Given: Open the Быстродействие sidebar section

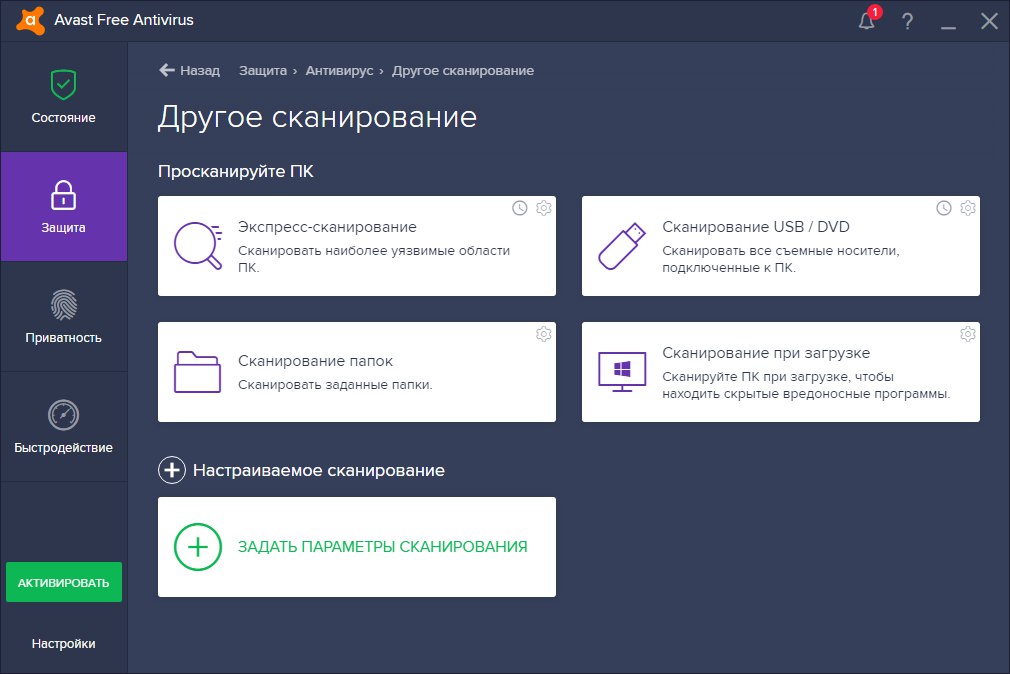Looking at the screenshot, I should coord(64,427).
